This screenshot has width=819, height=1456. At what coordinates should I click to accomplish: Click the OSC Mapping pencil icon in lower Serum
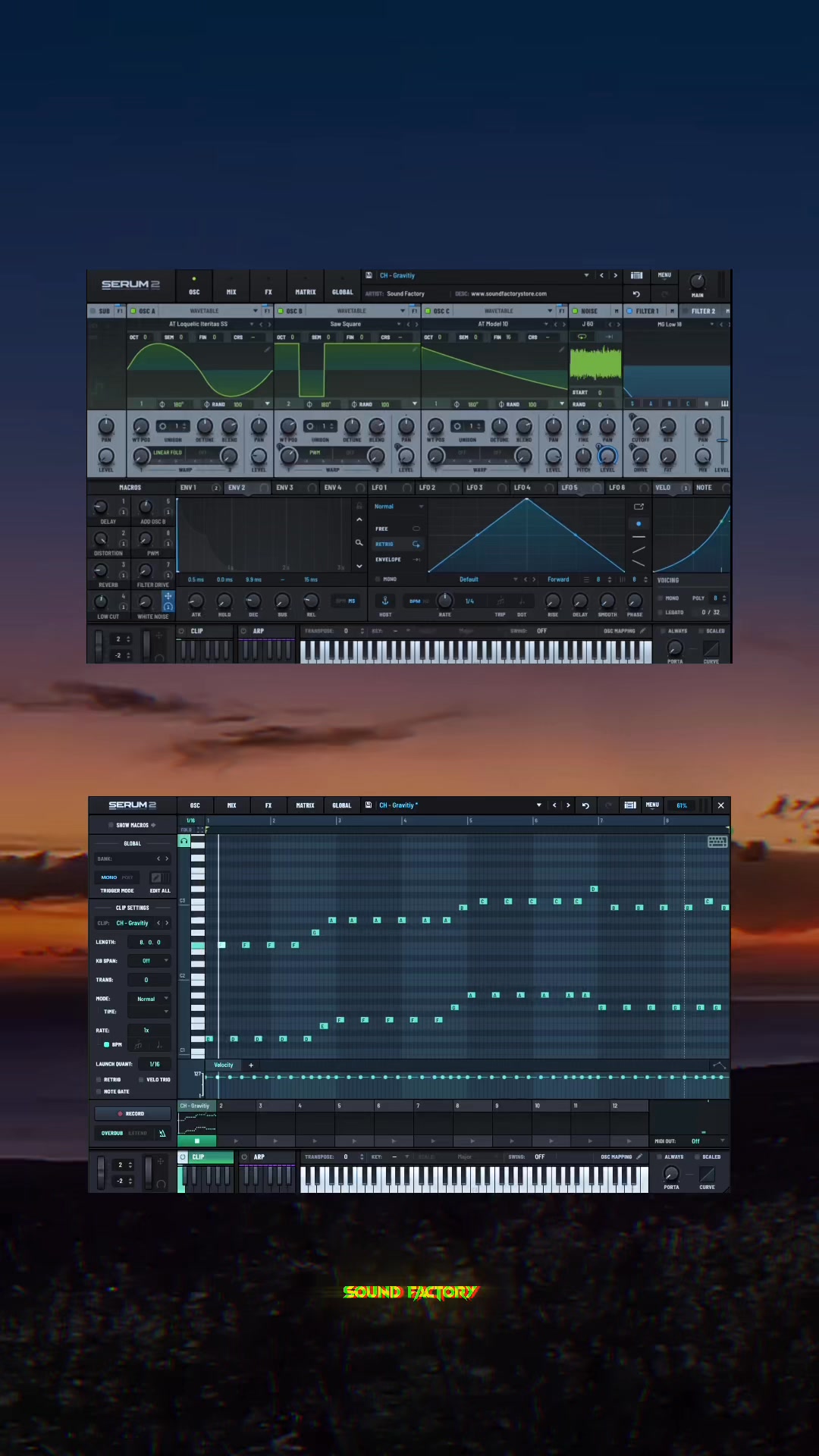[x=639, y=1156]
